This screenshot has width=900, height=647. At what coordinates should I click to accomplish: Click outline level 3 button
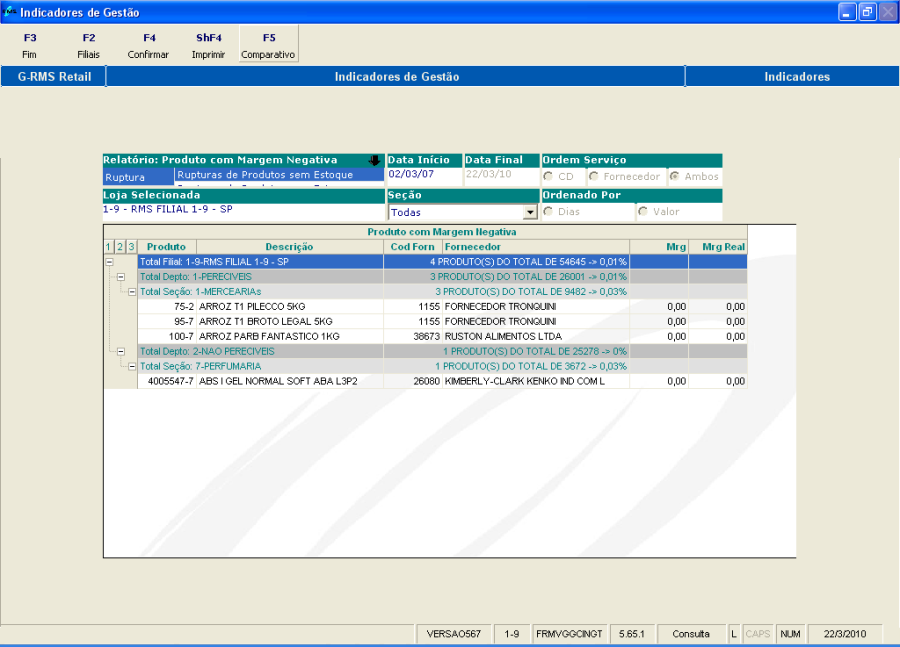(131, 247)
